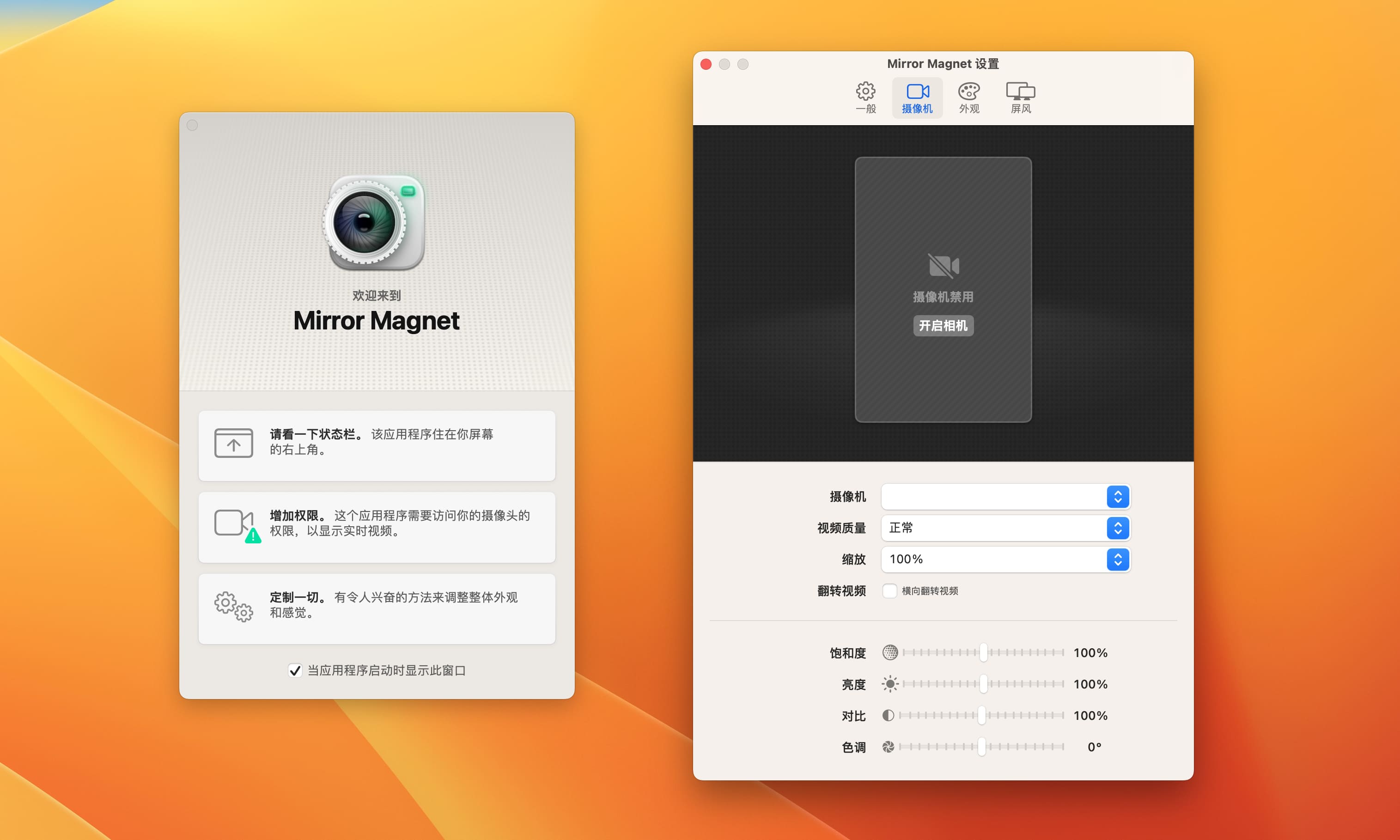Screen dimensions: 1400x840
Task: Click the 亮度 brightness slider handle
Action: tap(984, 684)
